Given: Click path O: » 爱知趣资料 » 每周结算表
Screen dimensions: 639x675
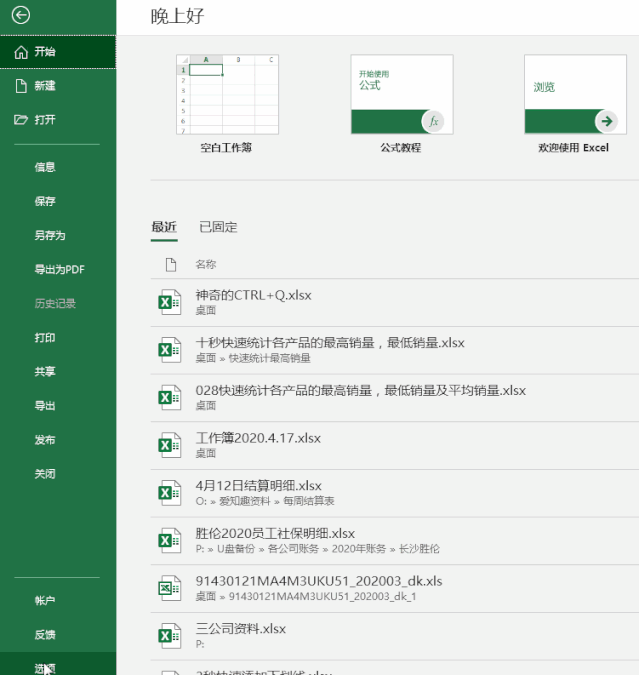Looking at the screenshot, I should point(265,501).
